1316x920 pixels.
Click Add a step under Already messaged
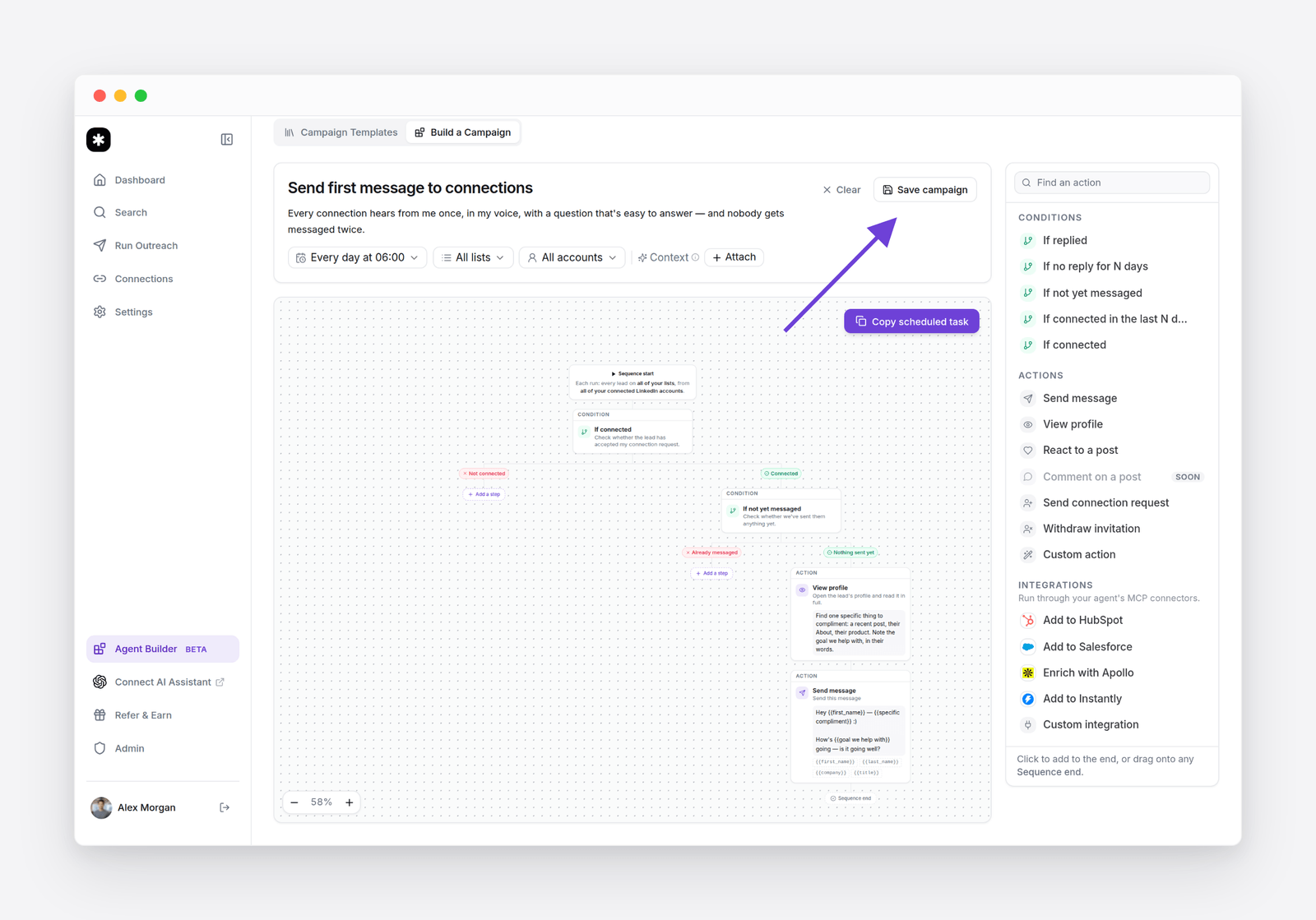coord(712,573)
